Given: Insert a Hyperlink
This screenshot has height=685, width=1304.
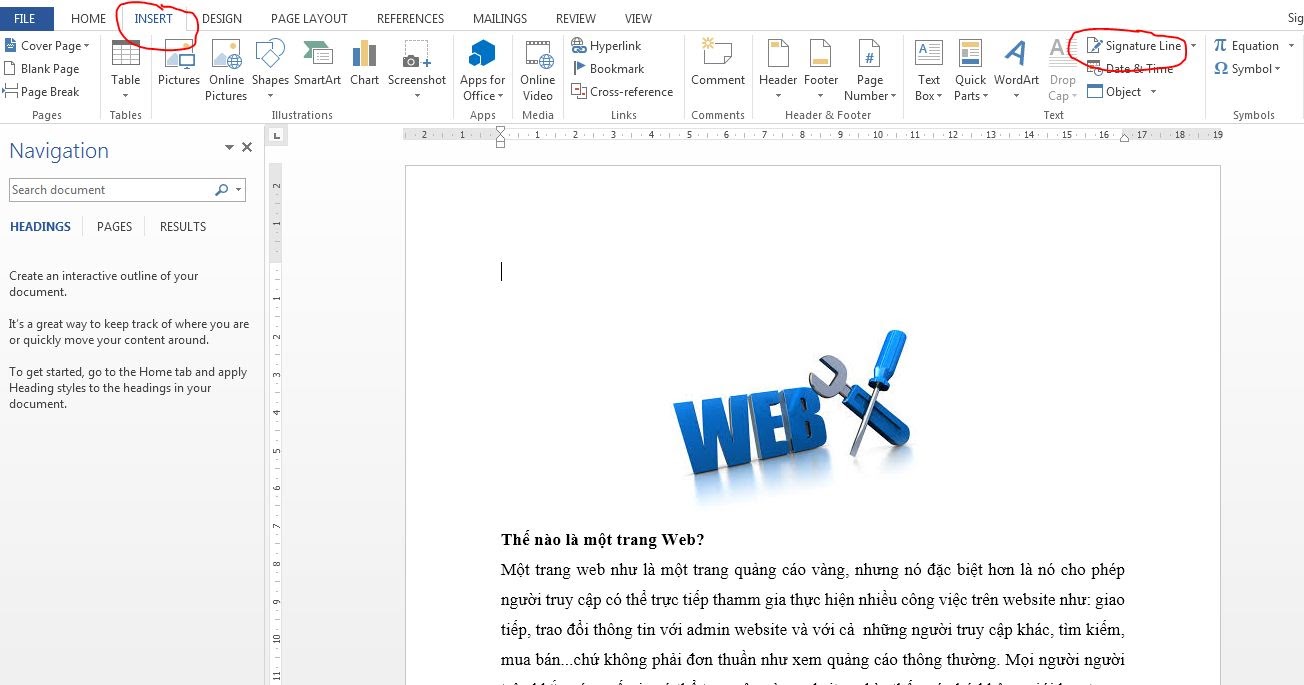Looking at the screenshot, I should (x=606, y=46).
